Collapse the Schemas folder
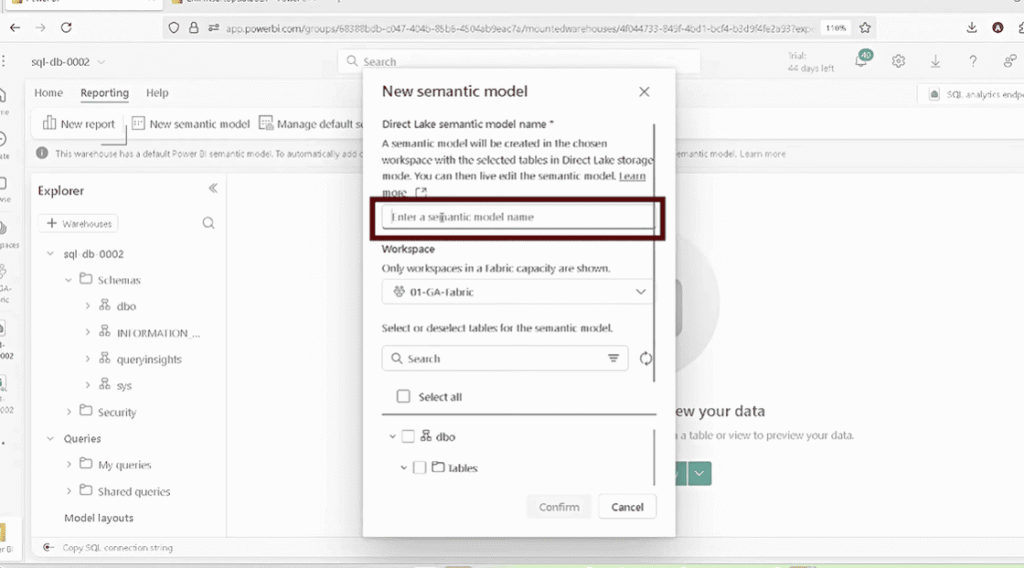 pos(69,279)
